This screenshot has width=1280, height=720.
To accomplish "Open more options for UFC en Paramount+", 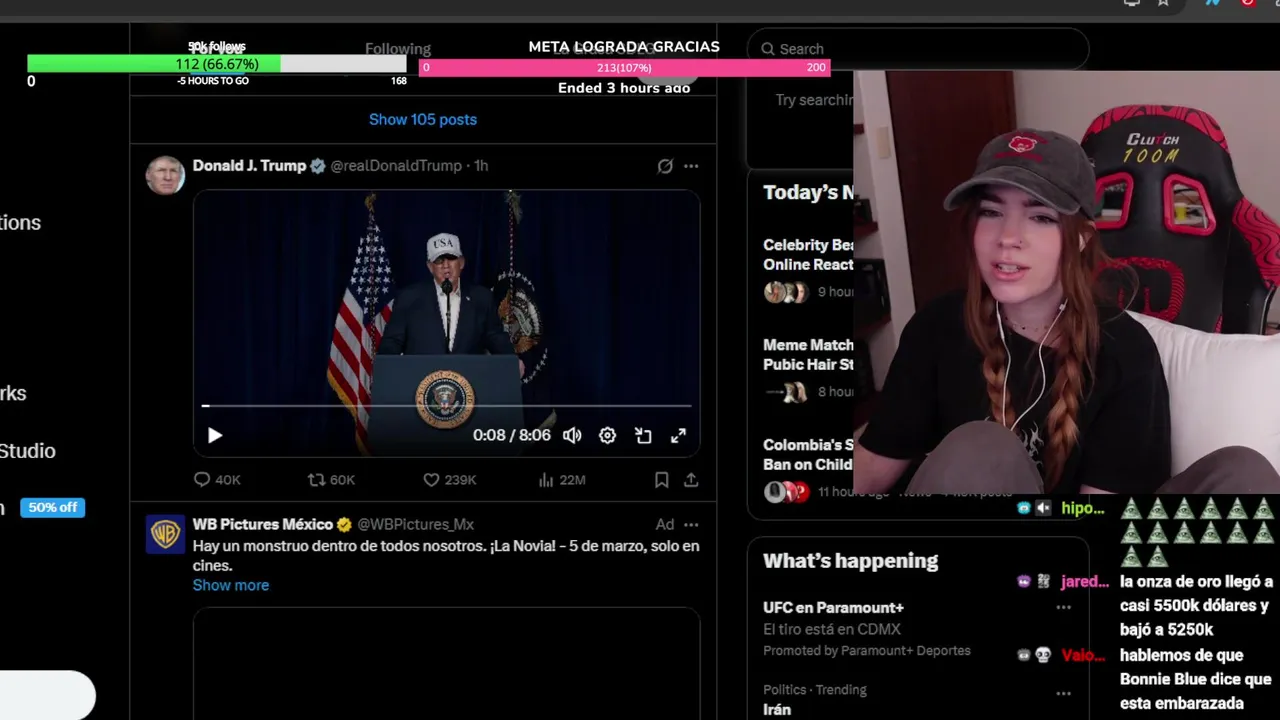I will click(x=1063, y=607).
